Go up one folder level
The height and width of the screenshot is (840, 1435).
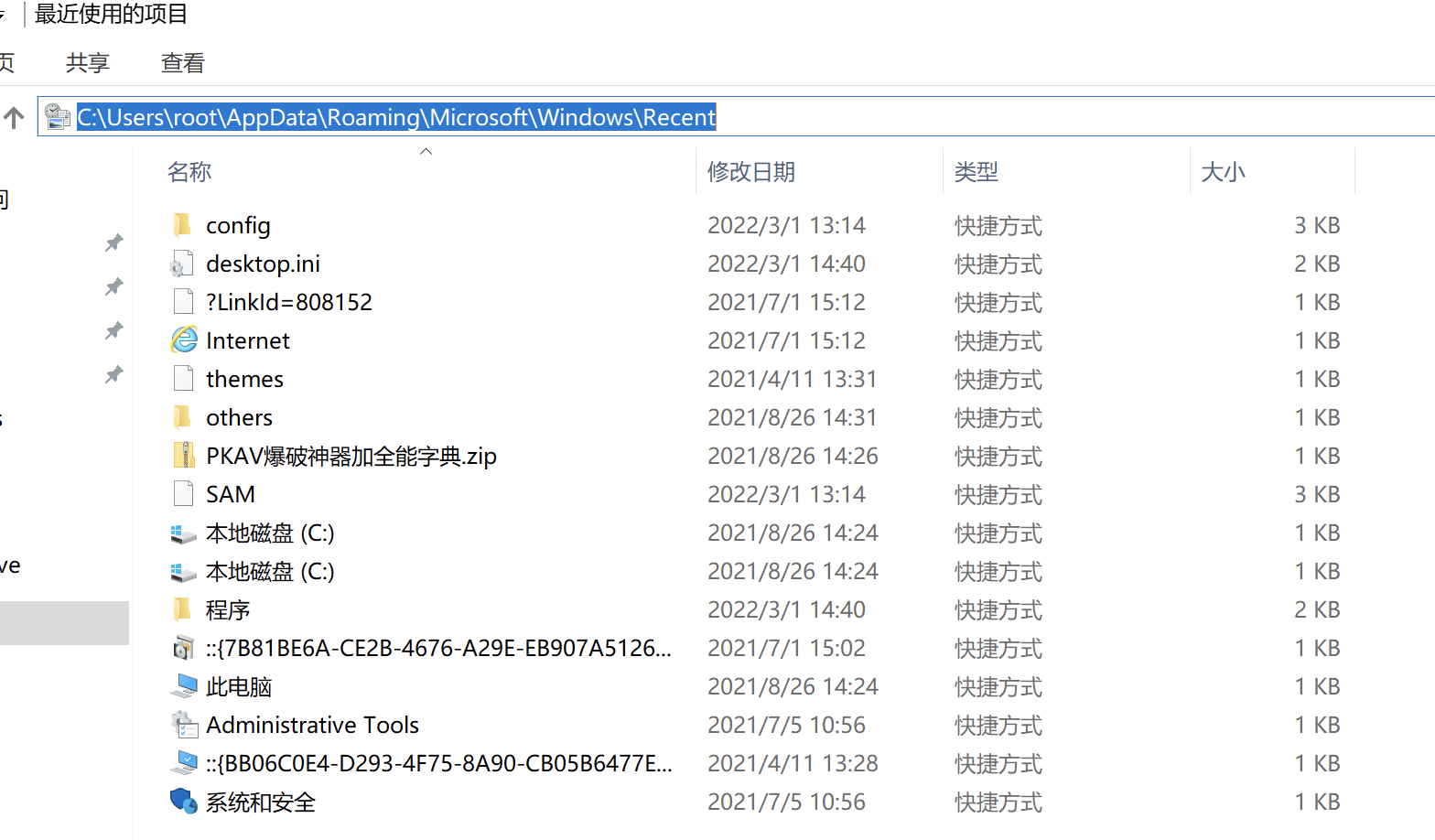[14, 117]
